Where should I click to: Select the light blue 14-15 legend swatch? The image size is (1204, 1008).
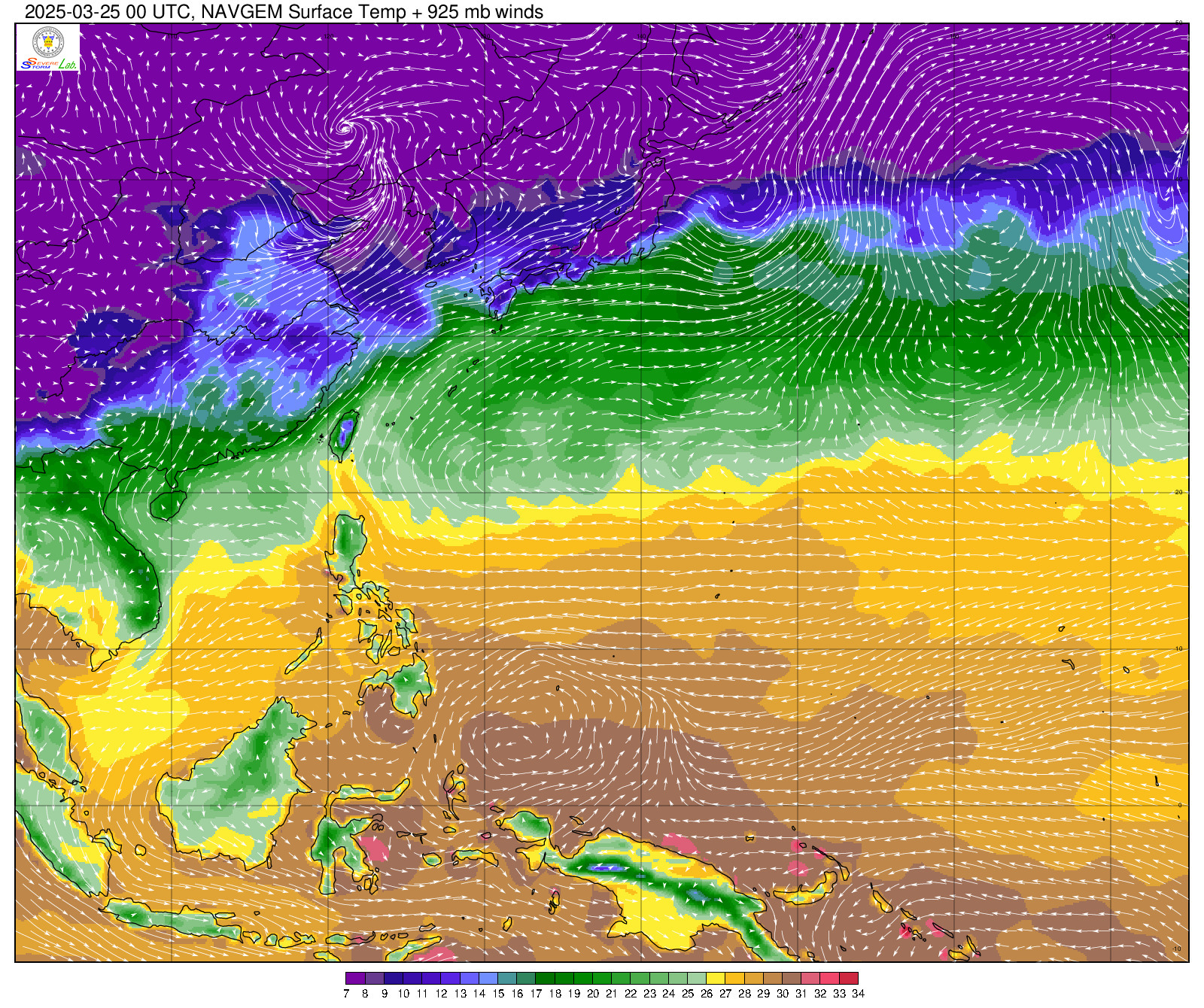[x=488, y=979]
